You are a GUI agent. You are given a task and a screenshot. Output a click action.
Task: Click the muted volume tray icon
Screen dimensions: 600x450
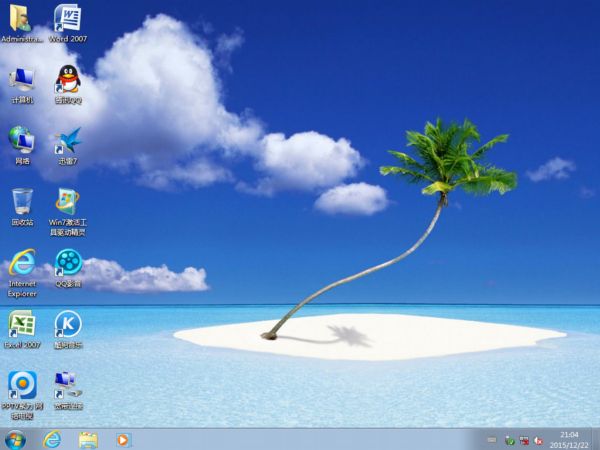tap(540, 440)
